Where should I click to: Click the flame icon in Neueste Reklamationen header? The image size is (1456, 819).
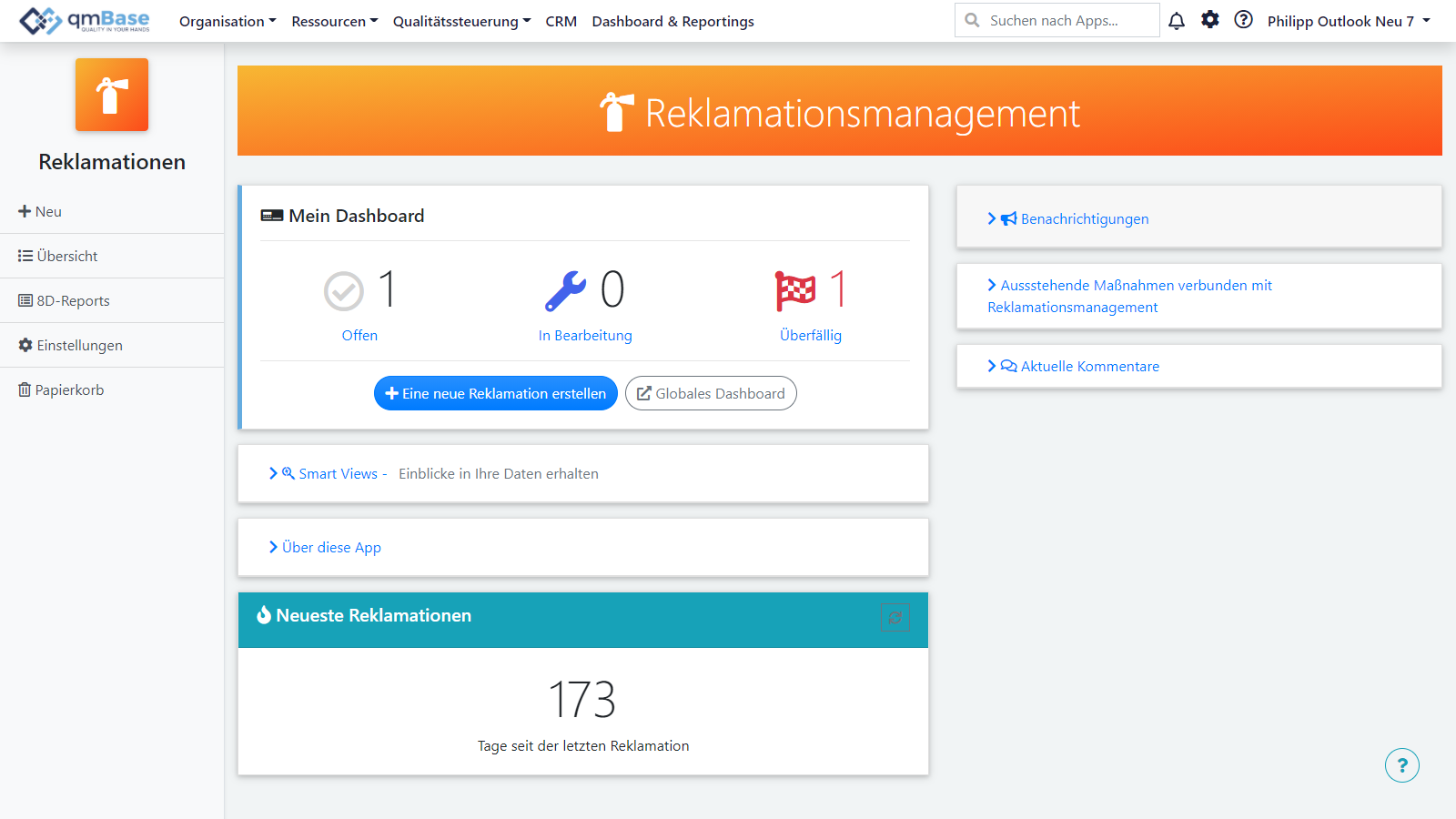coord(264,615)
